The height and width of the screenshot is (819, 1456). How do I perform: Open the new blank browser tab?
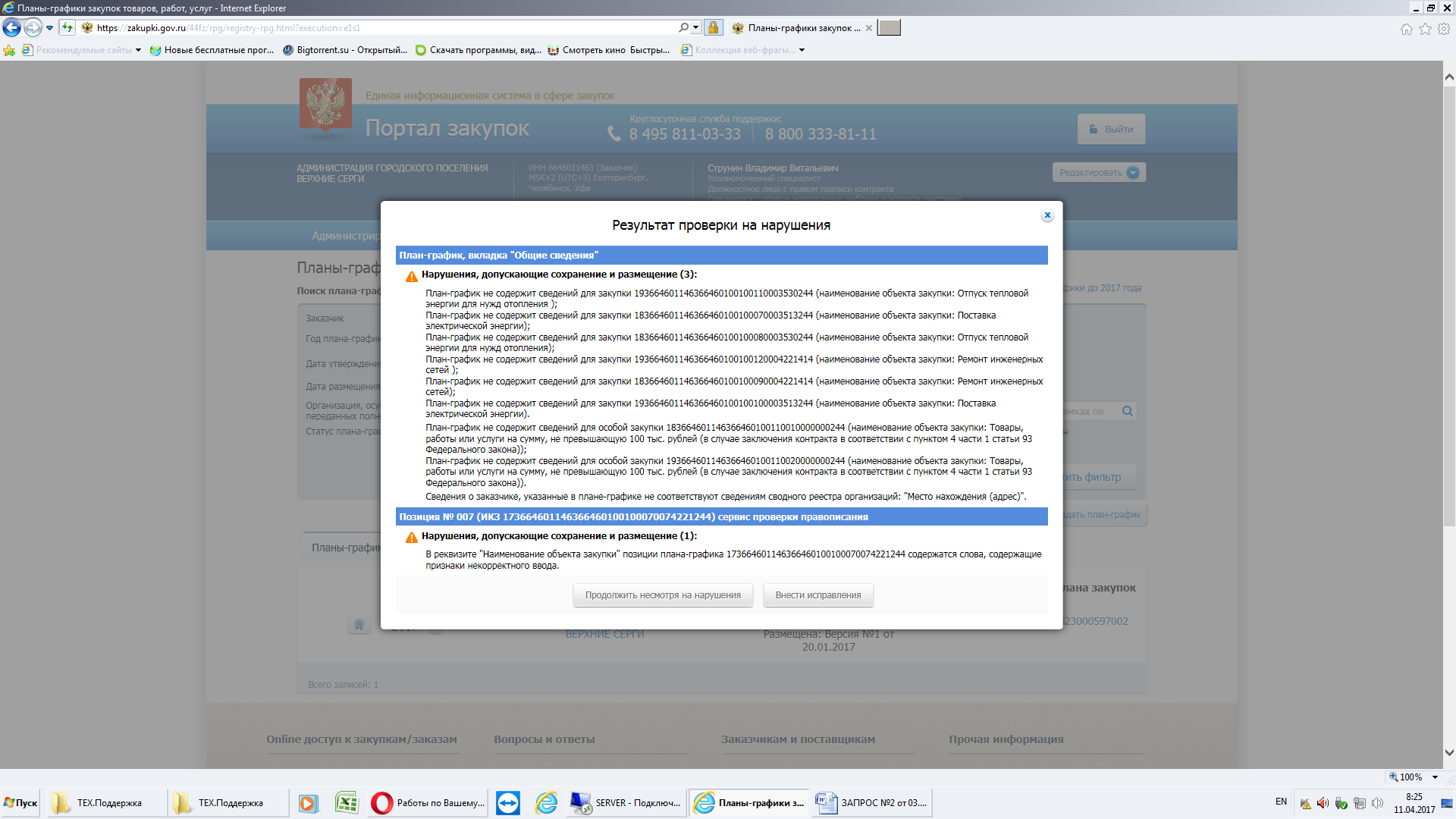[x=889, y=28]
